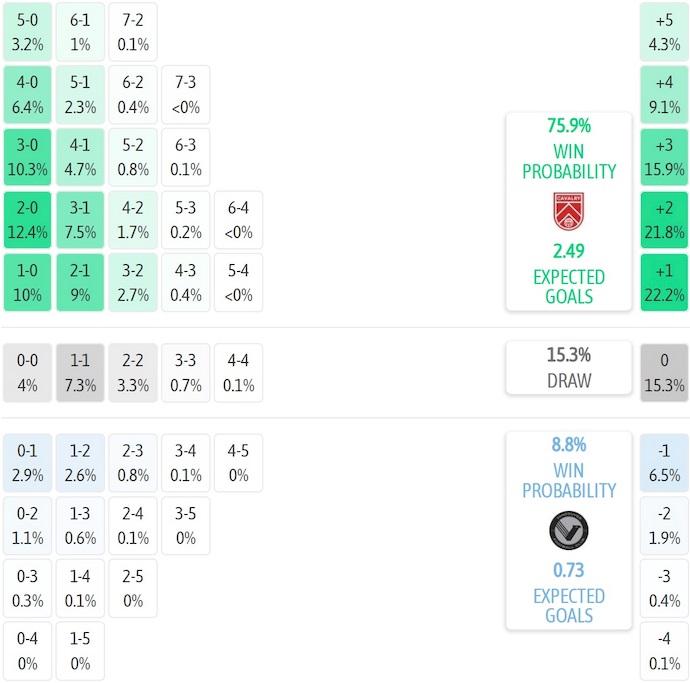Choose the 2-1 score probability cell
The width and height of the screenshot is (690, 683).
click(80, 283)
